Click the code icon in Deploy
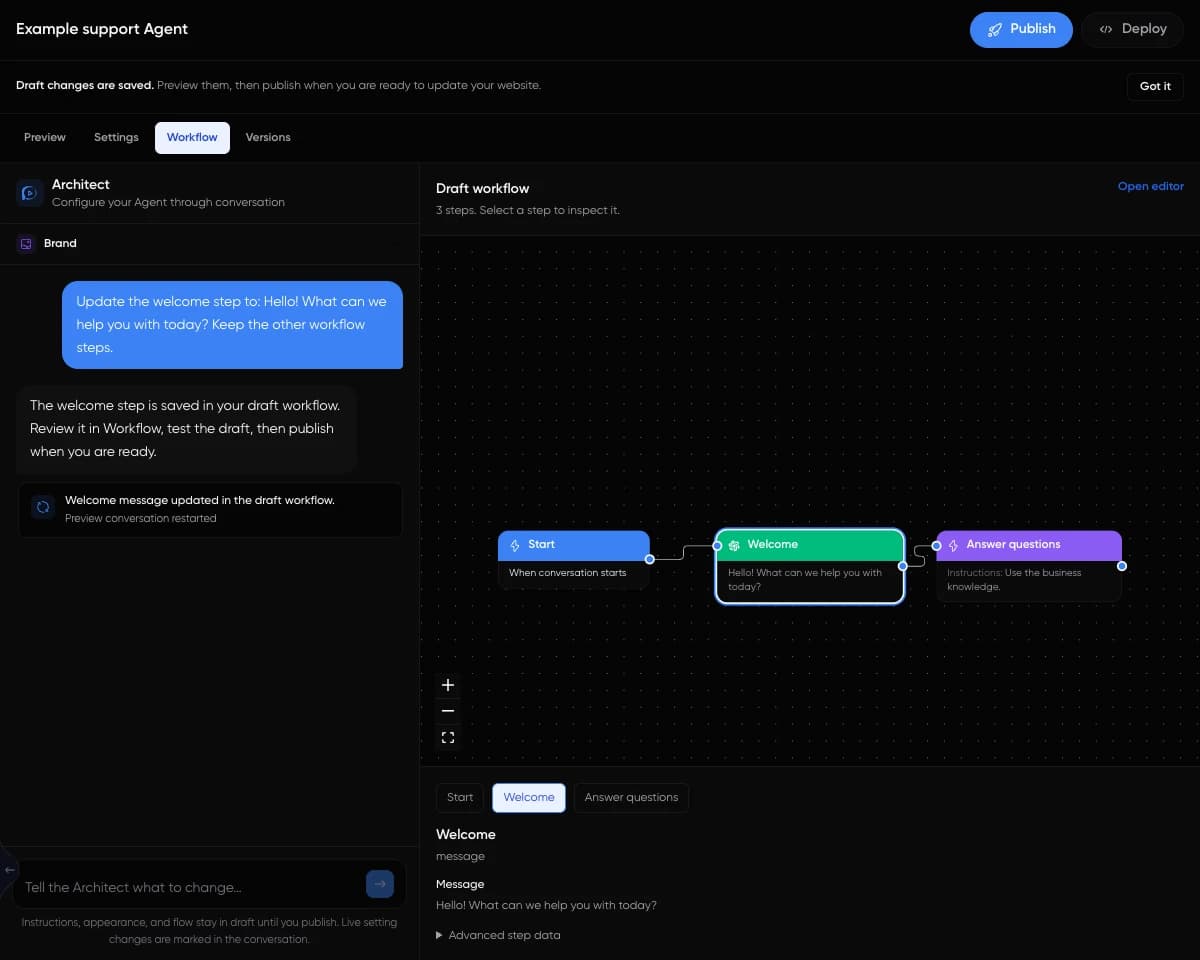Screen dimensions: 1200x960 1106,29
